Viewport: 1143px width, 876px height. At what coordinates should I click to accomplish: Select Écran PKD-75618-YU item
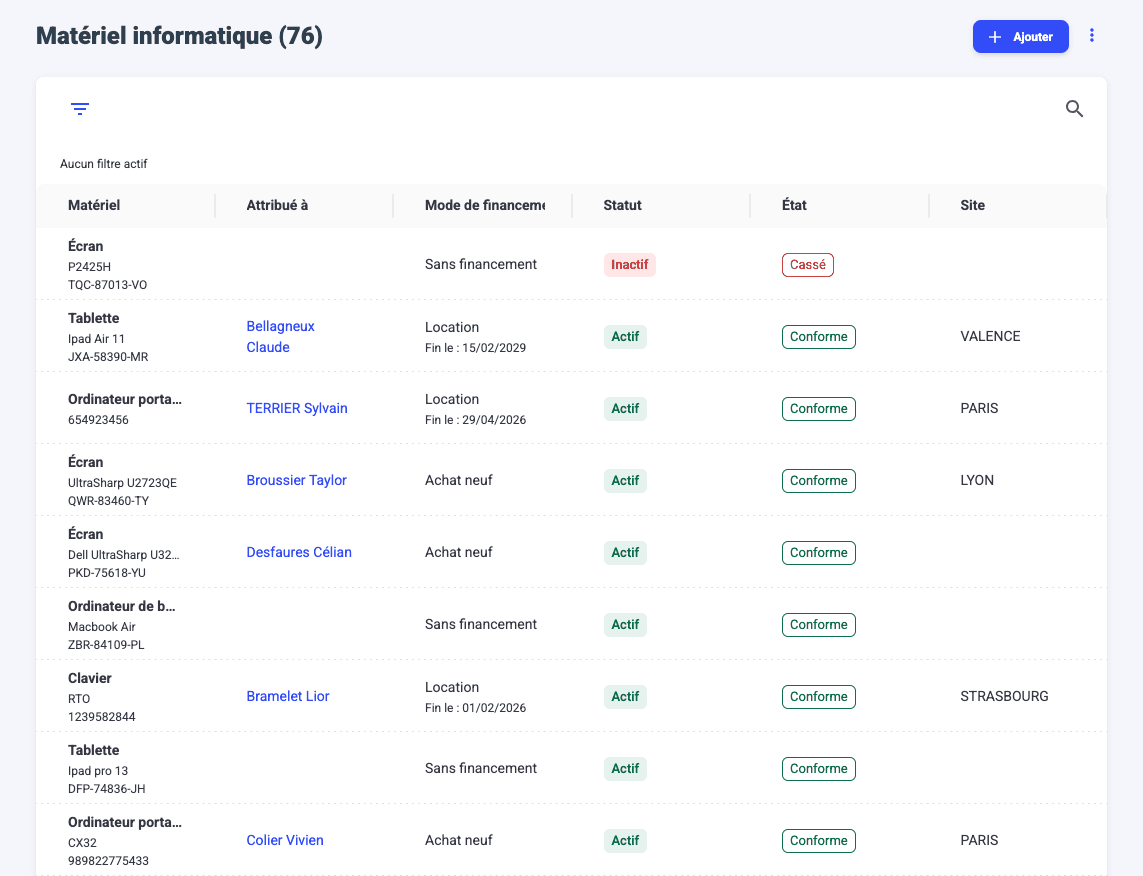124,553
